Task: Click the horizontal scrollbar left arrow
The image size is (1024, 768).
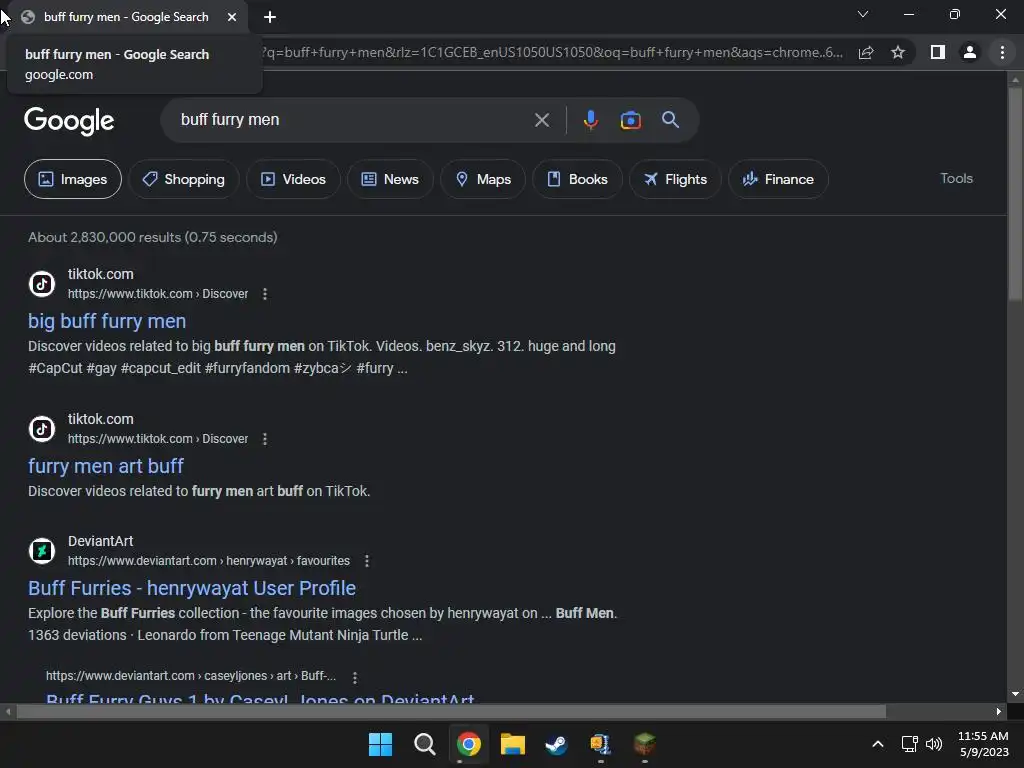Action: tap(8, 711)
